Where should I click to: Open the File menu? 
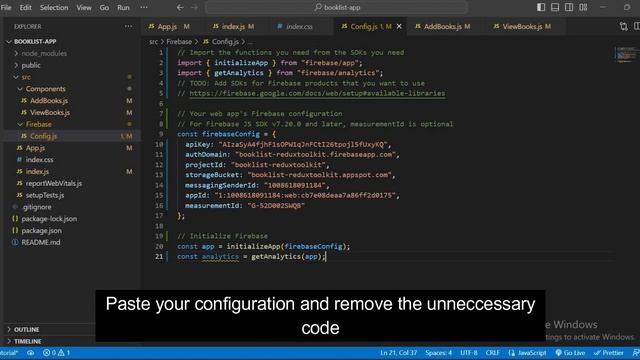click(6, 7)
